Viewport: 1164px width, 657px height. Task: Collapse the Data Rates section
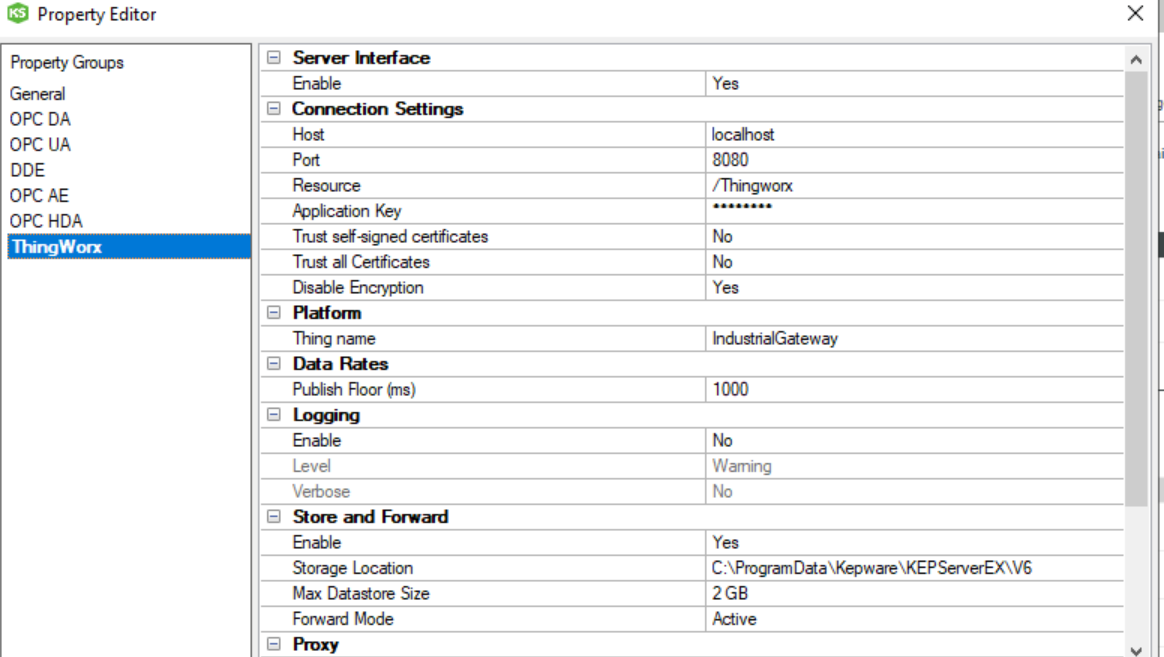[273, 364]
